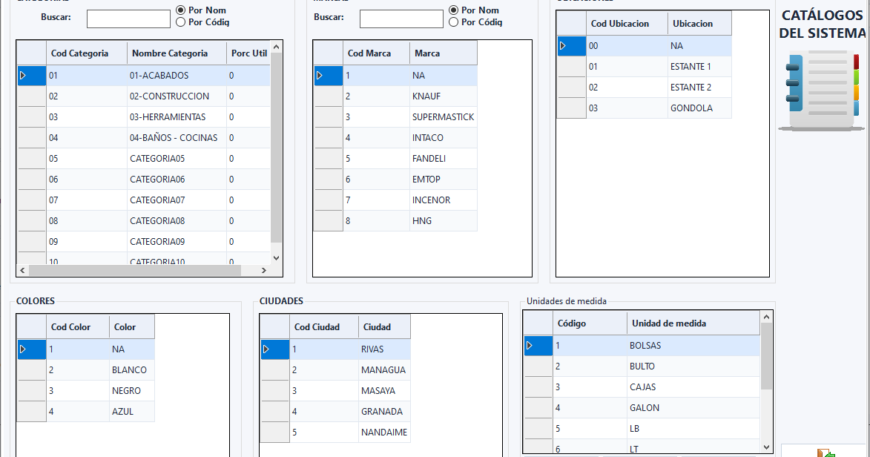Viewport: 870px width, 457px height.
Task: Select BLANCO color row
Action: coord(86,370)
